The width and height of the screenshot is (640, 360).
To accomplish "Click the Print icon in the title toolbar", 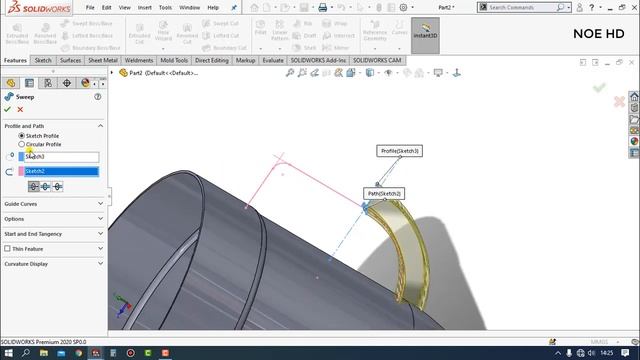I will [322, 7].
